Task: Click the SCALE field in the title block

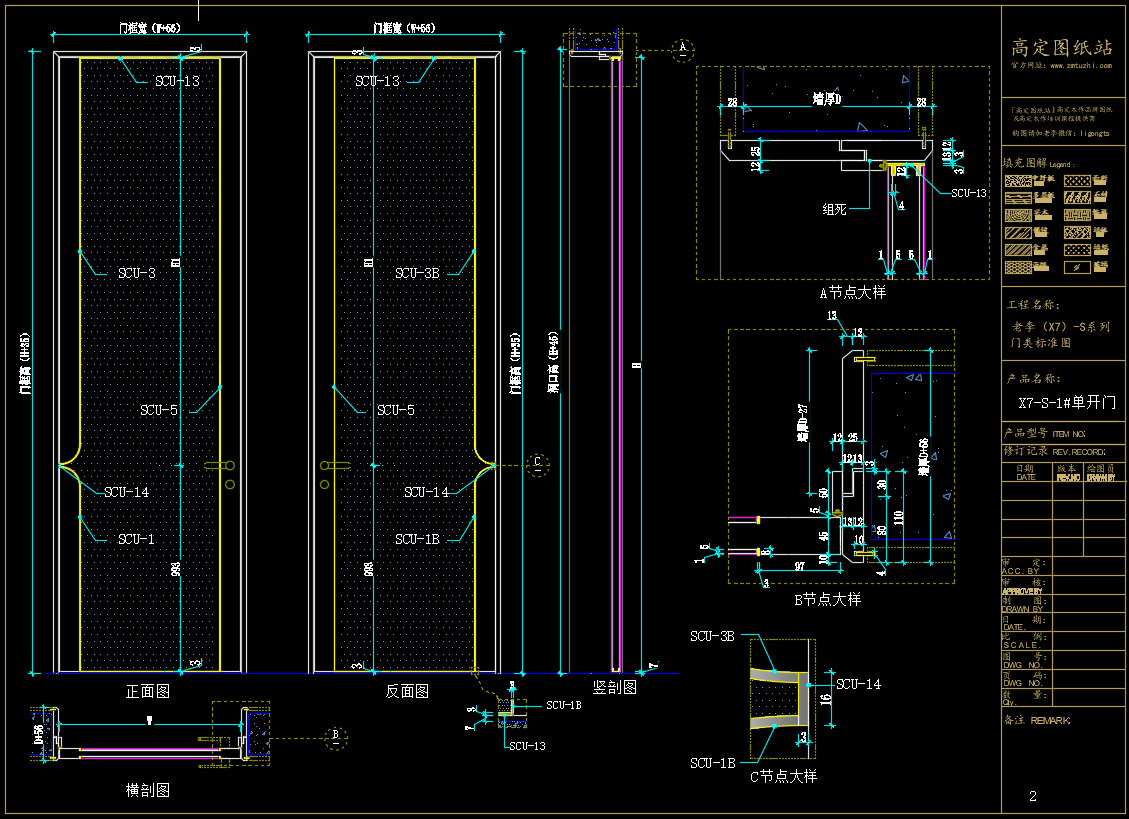Action: point(1021,644)
